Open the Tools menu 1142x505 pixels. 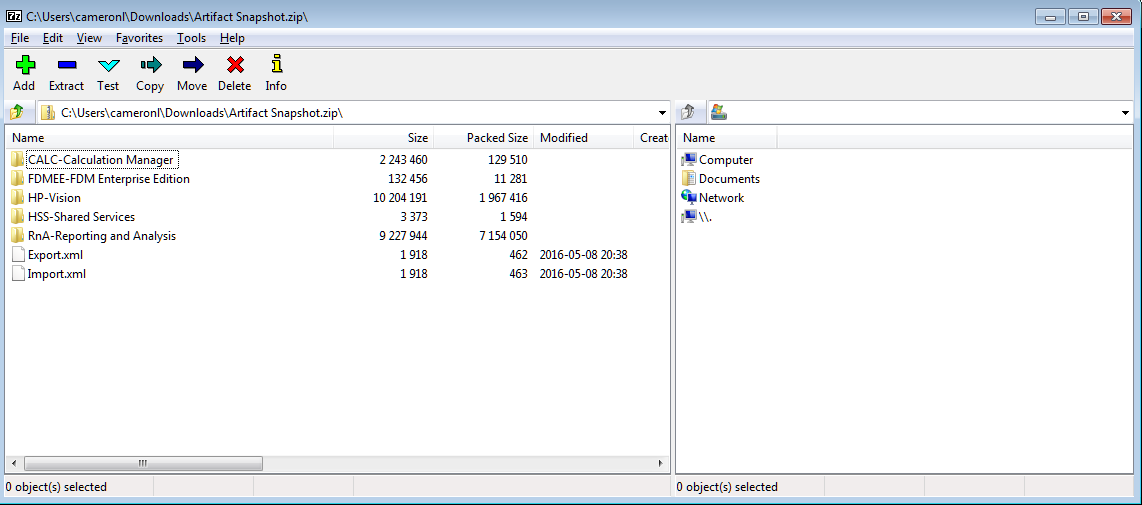[x=192, y=38]
